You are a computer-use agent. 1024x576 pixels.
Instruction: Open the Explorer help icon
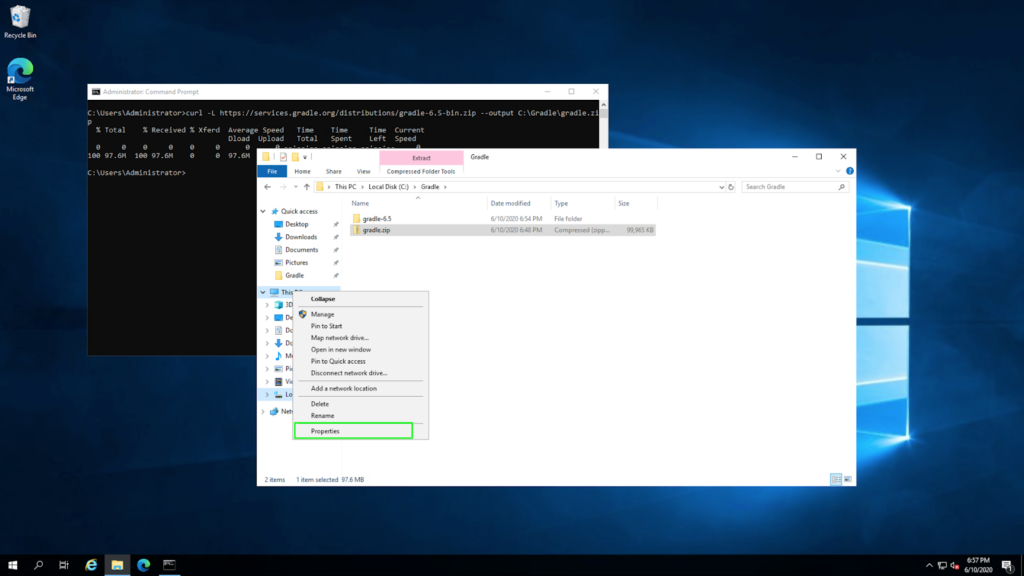coord(849,171)
